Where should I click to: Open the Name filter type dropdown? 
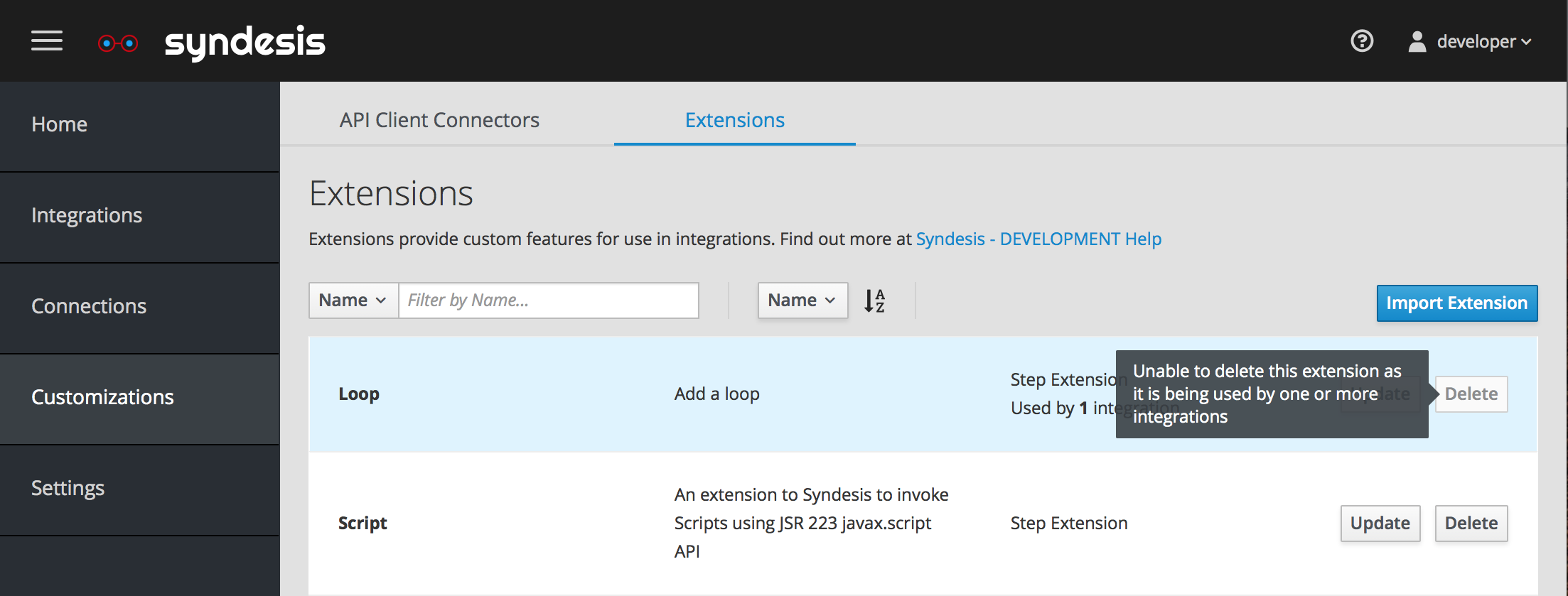click(353, 300)
